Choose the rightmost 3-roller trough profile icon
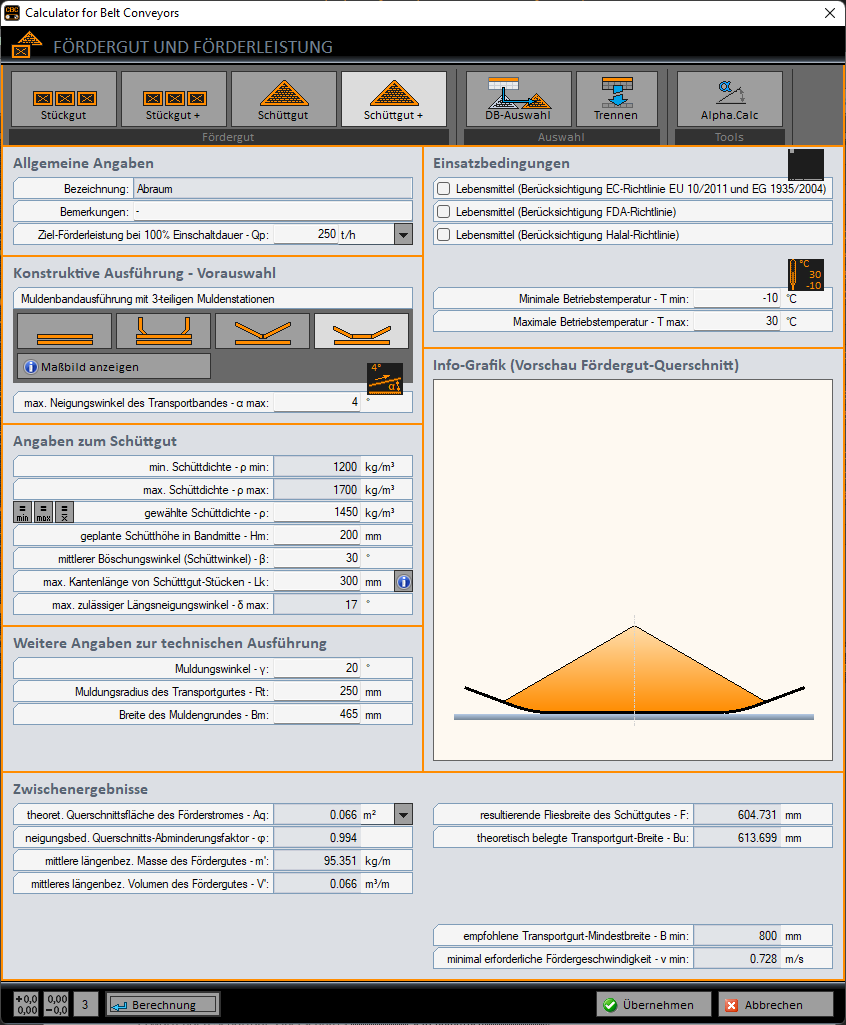This screenshot has width=846, height=1025. pos(363,330)
